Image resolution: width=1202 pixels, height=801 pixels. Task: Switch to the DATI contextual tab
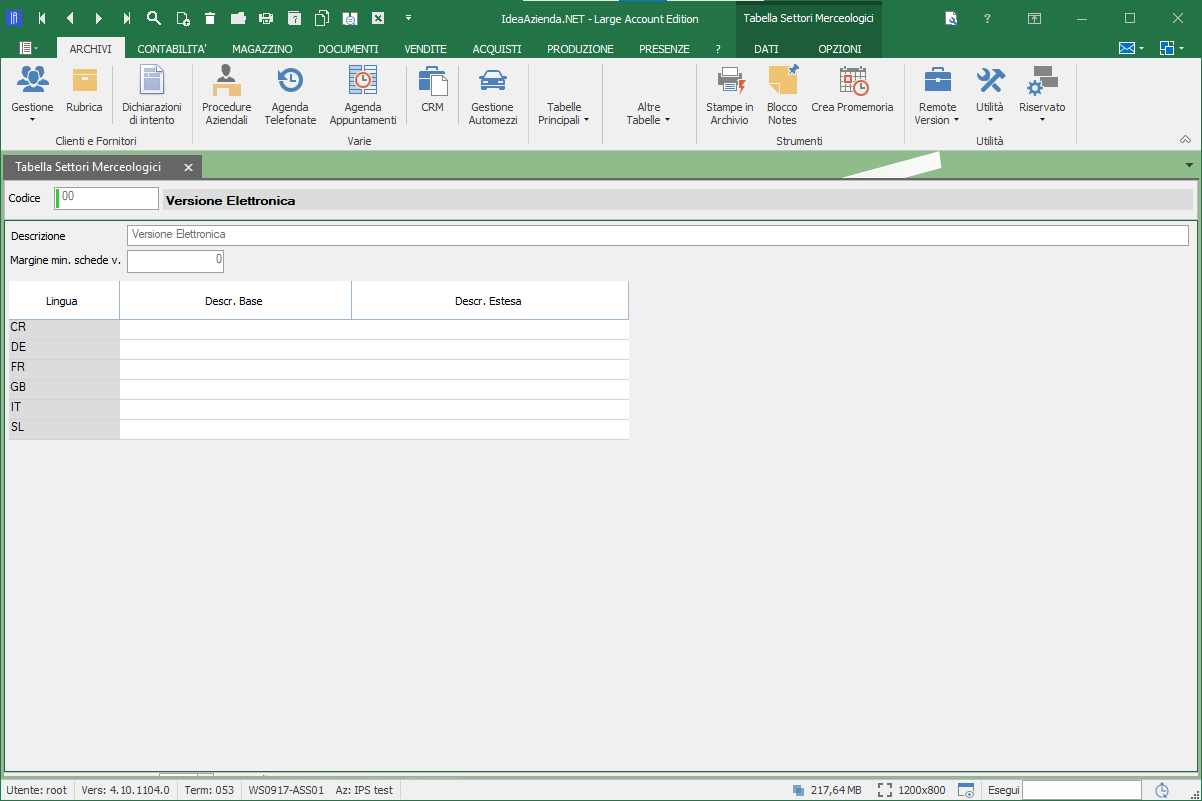[766, 48]
